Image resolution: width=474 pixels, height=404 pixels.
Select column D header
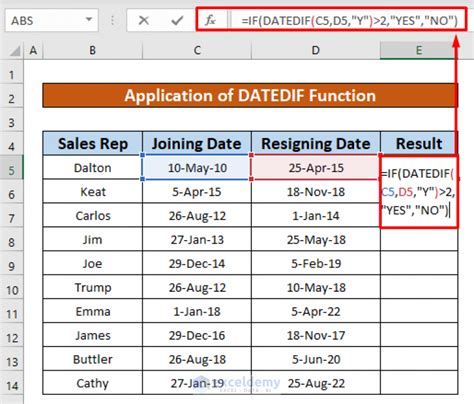[x=316, y=51]
